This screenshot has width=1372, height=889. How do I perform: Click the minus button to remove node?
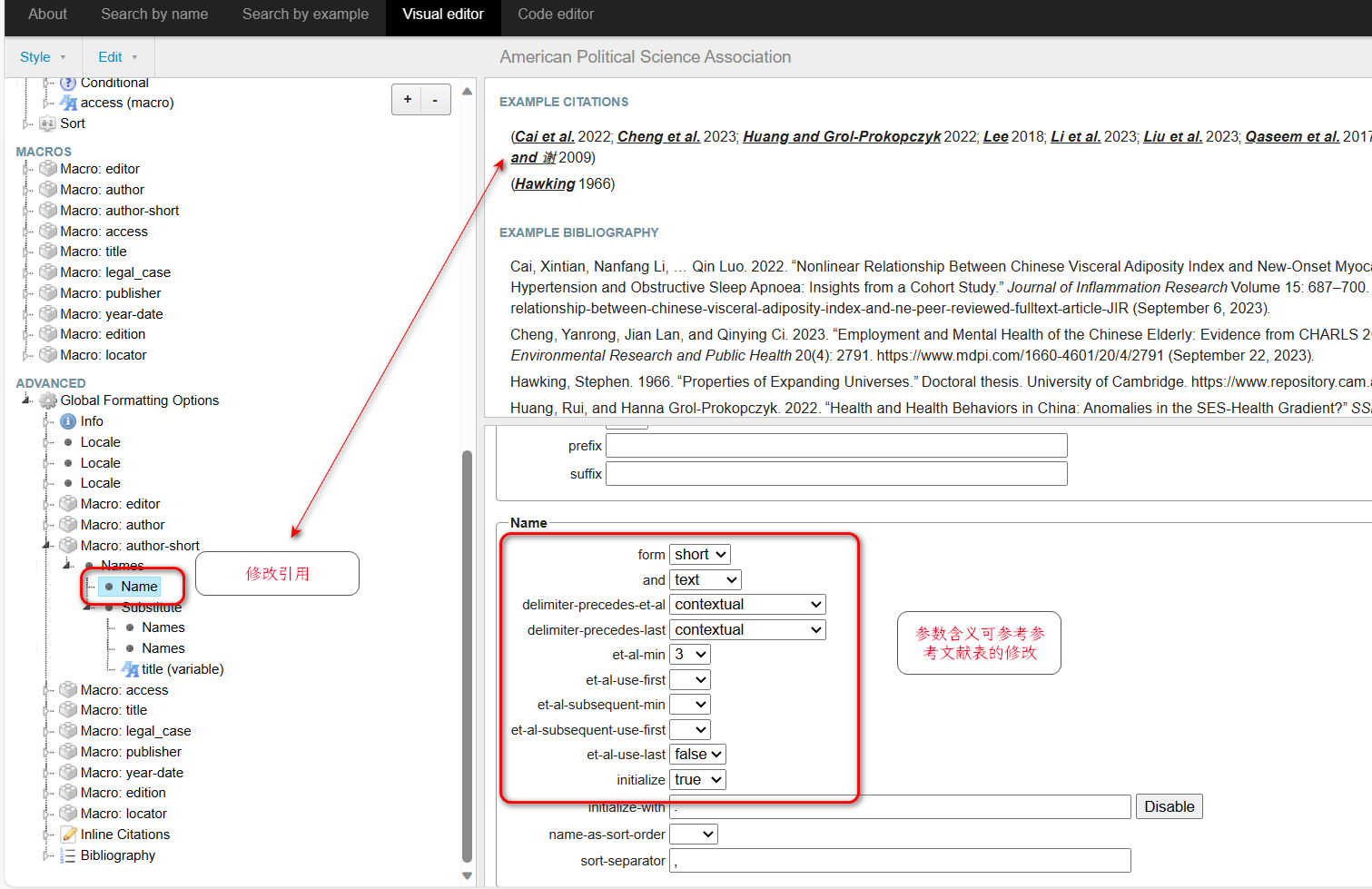click(x=436, y=100)
